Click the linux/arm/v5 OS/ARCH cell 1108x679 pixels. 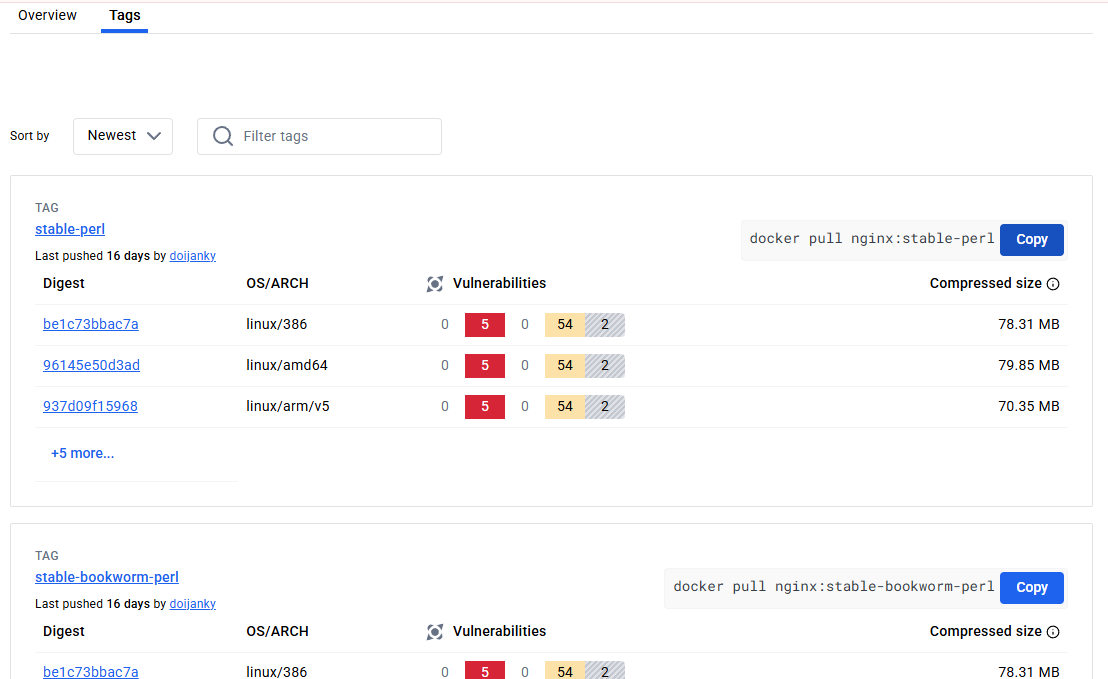pyautogui.click(x=288, y=406)
